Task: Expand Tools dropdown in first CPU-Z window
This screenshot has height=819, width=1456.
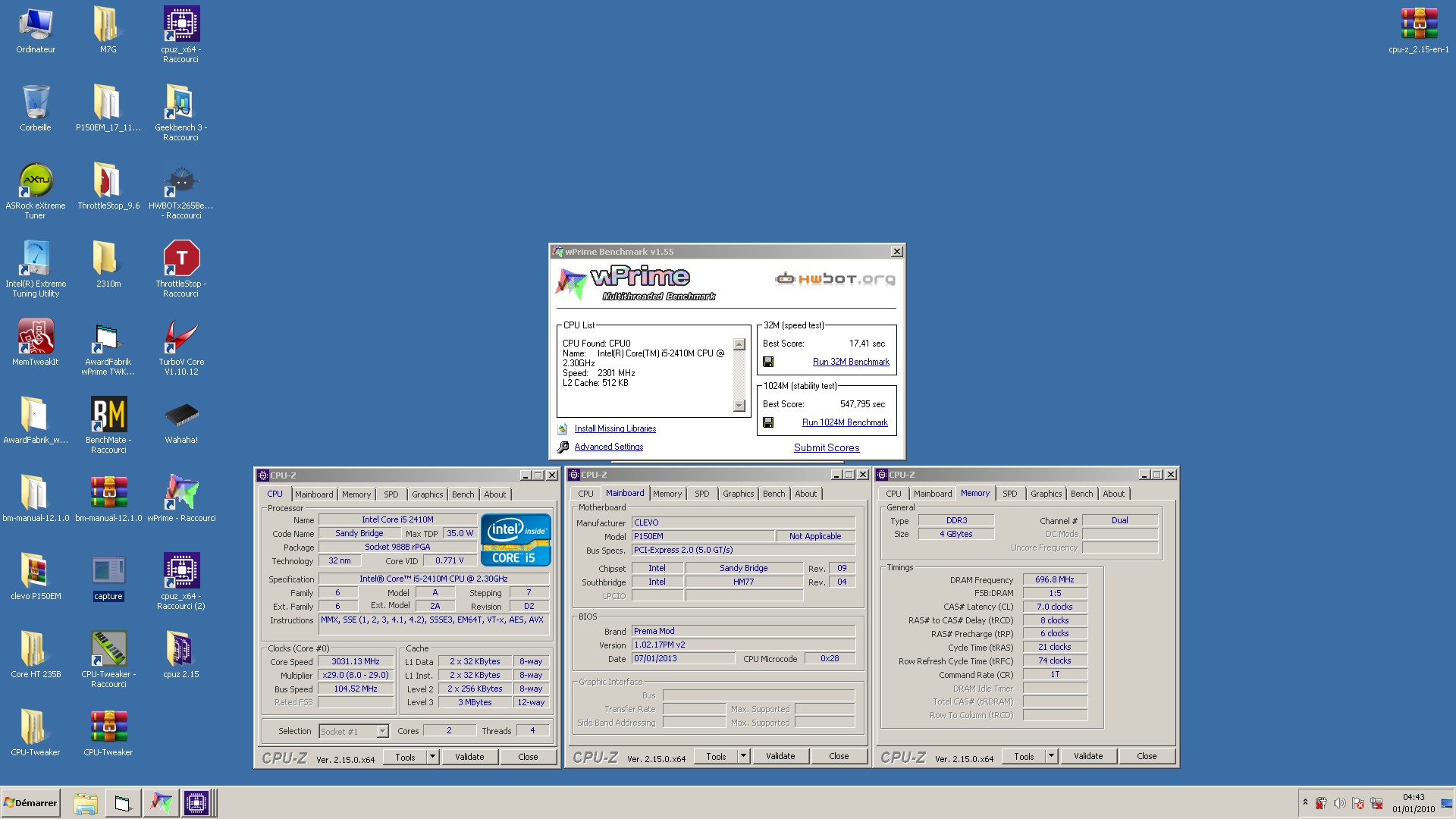Action: pos(432,756)
